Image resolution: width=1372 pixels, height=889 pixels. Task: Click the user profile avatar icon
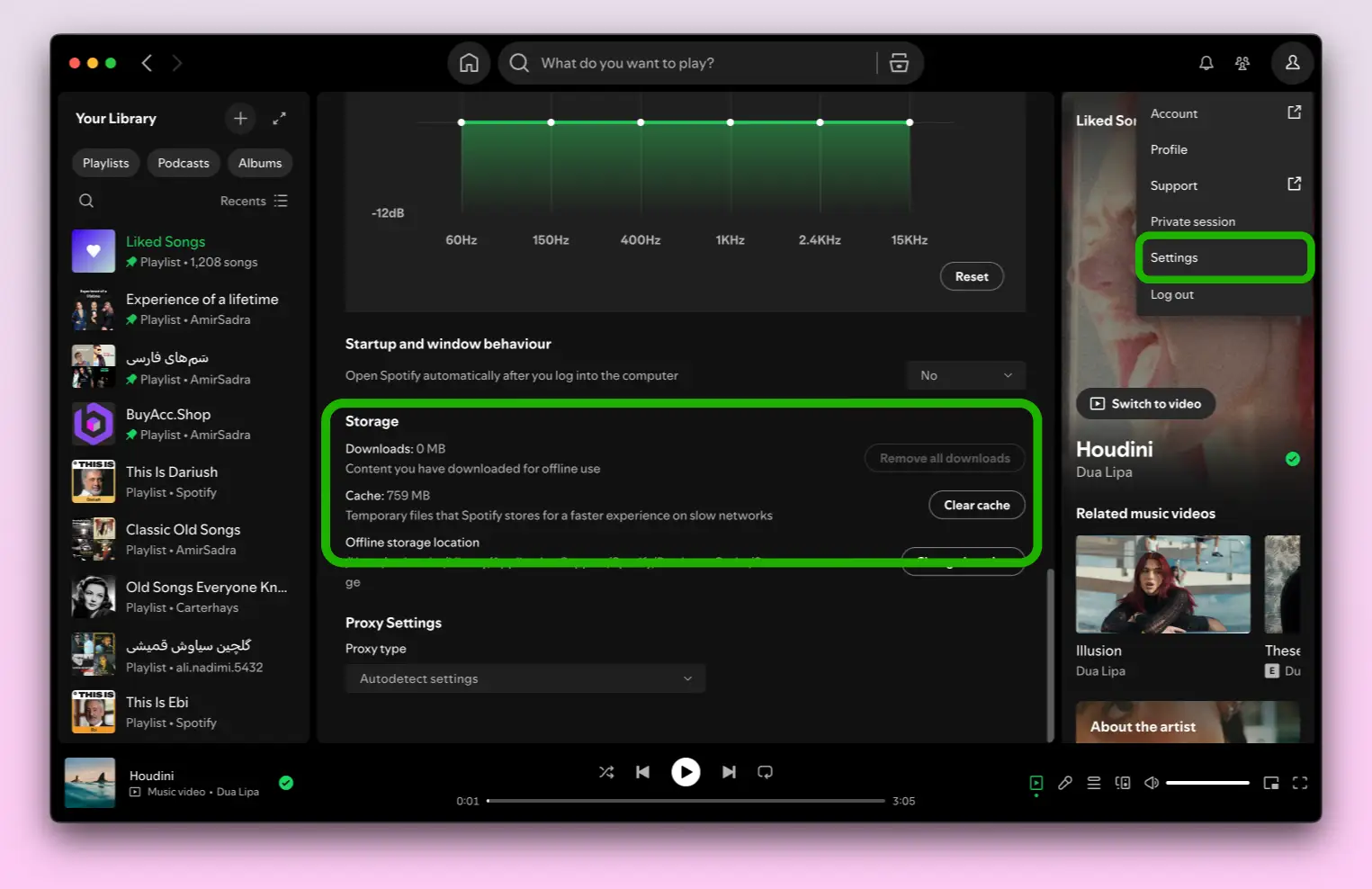point(1292,63)
